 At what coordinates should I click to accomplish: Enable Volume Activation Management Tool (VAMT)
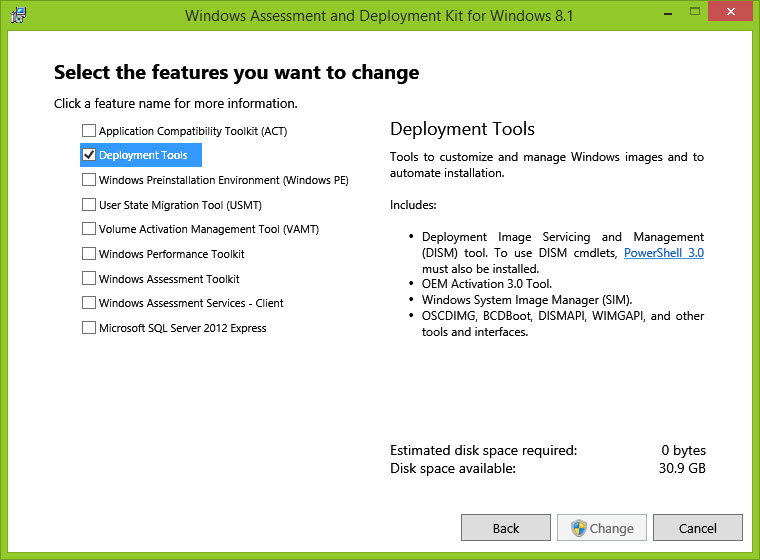coord(89,229)
